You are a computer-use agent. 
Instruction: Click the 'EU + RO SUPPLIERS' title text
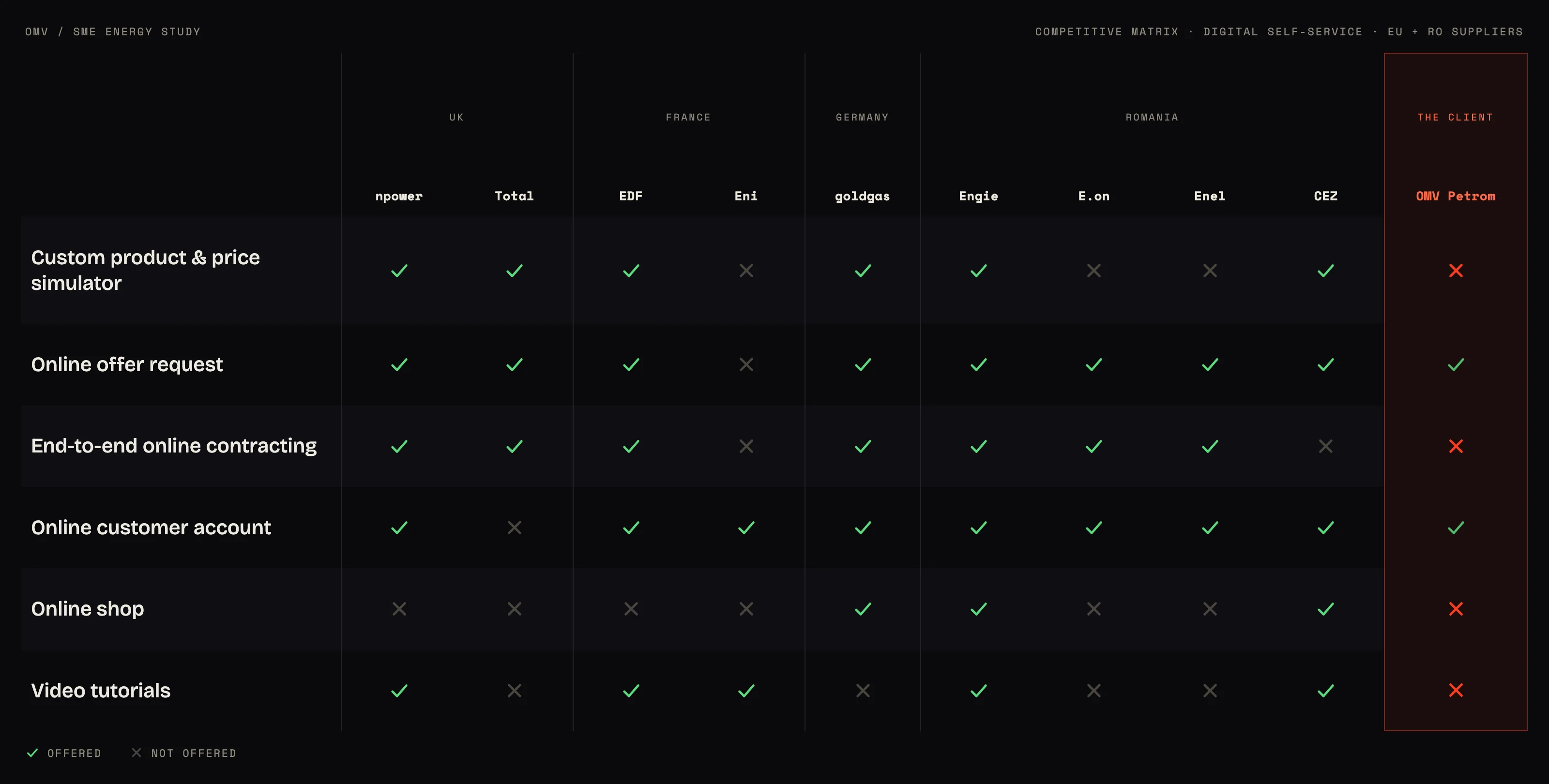(x=1455, y=31)
